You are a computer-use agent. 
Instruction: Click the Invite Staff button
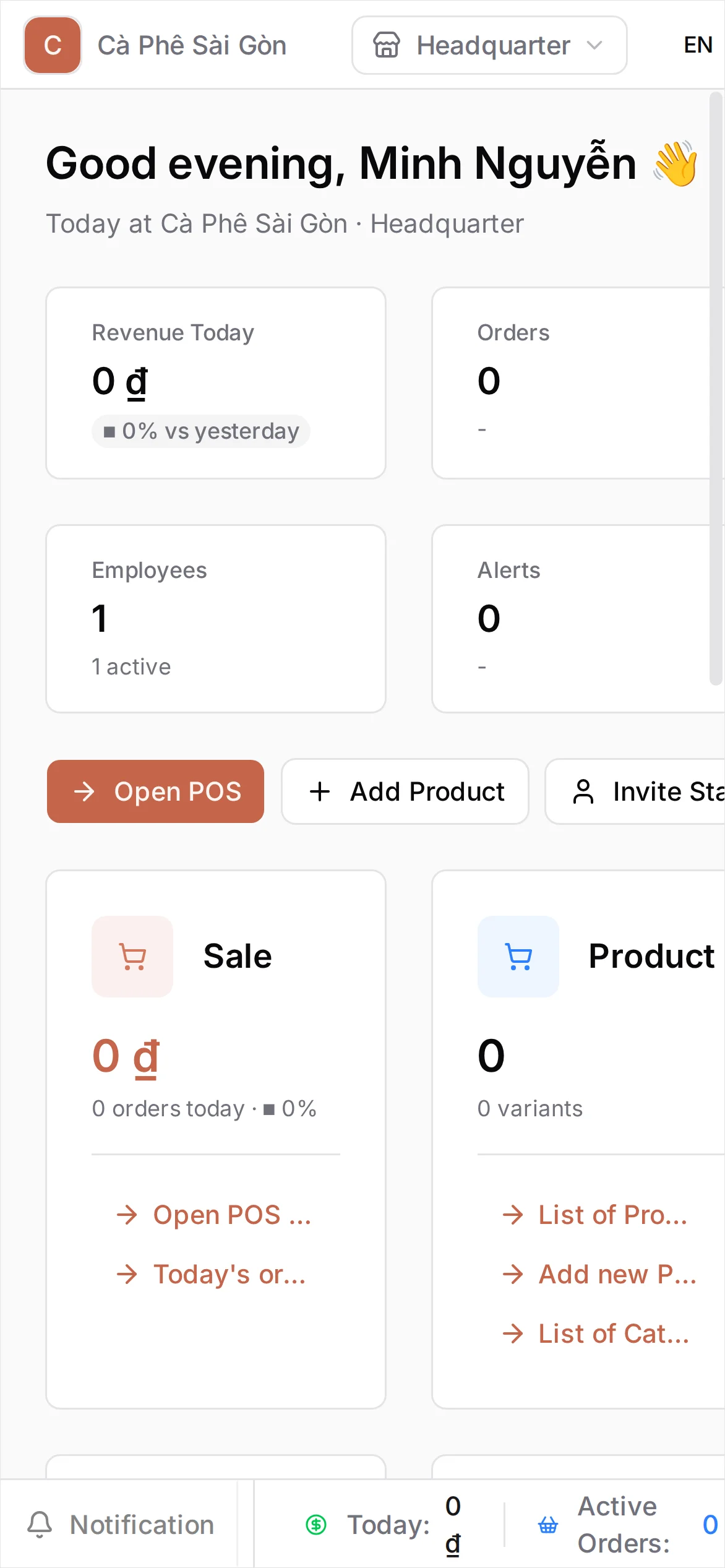coord(635,791)
